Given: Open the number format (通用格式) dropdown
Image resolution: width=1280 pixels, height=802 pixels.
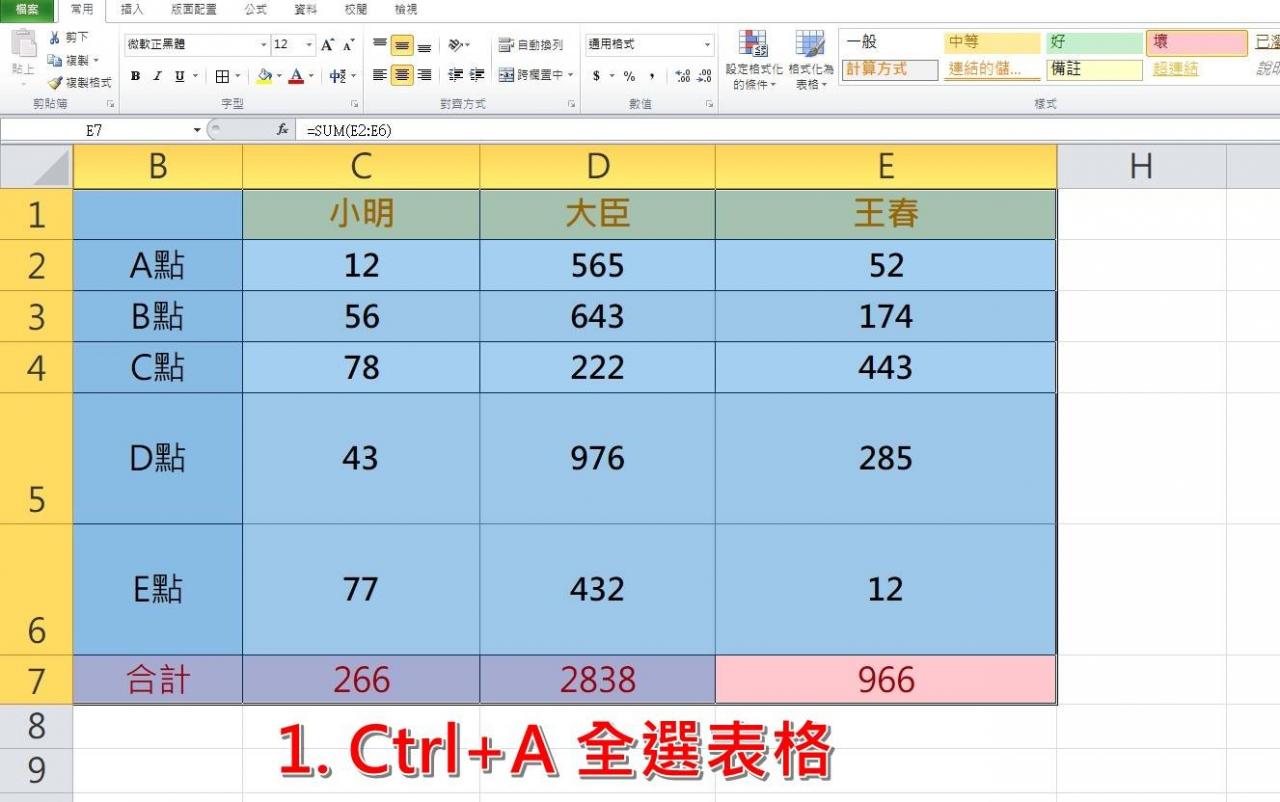Looking at the screenshot, I should [707, 45].
